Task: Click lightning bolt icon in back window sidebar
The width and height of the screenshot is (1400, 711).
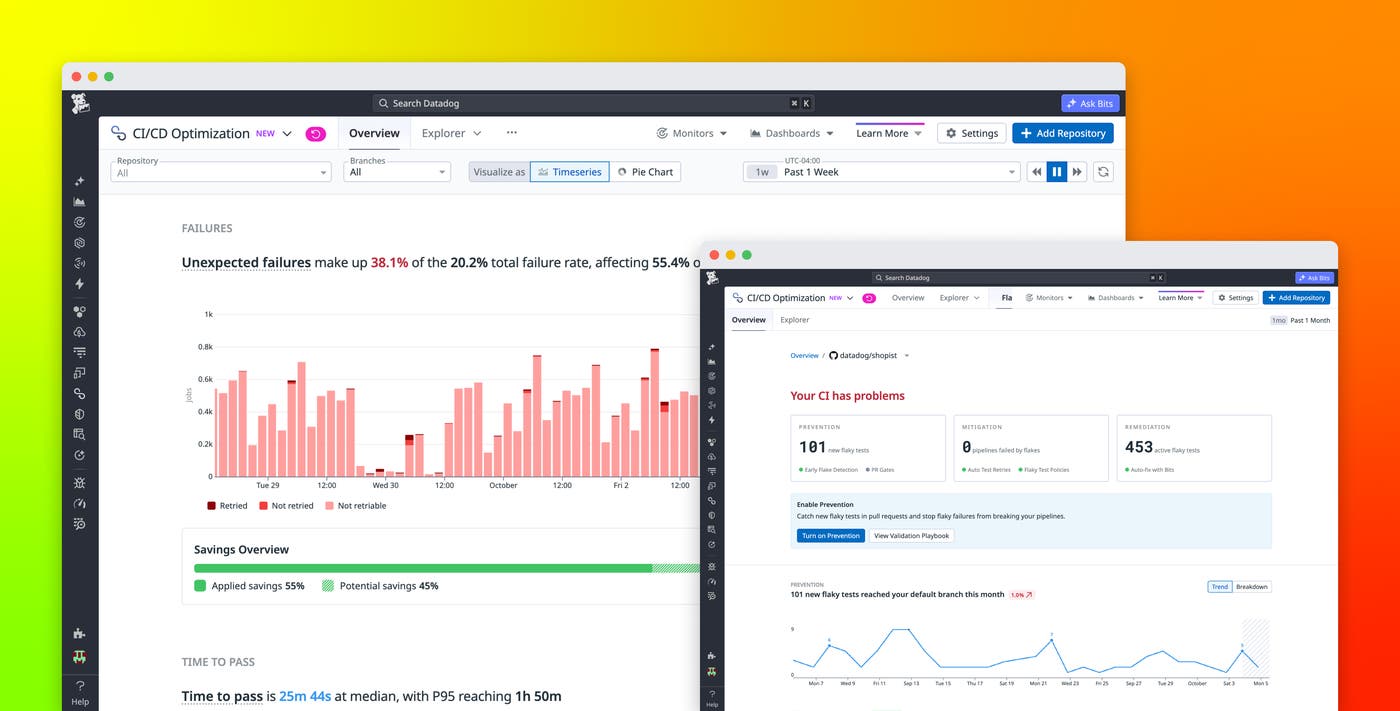Action: pos(80,284)
